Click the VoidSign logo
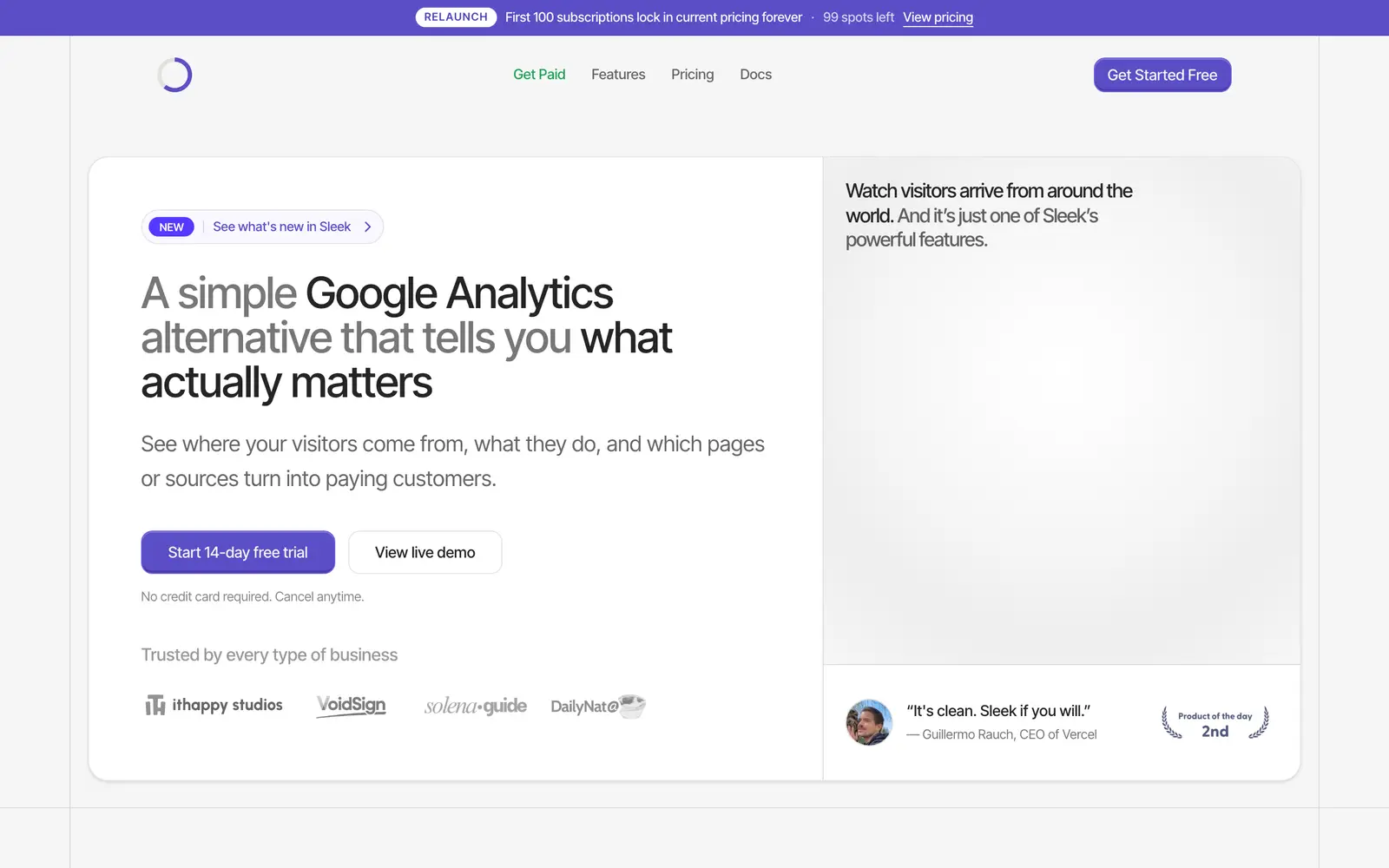1389x868 pixels. pyautogui.click(x=351, y=705)
